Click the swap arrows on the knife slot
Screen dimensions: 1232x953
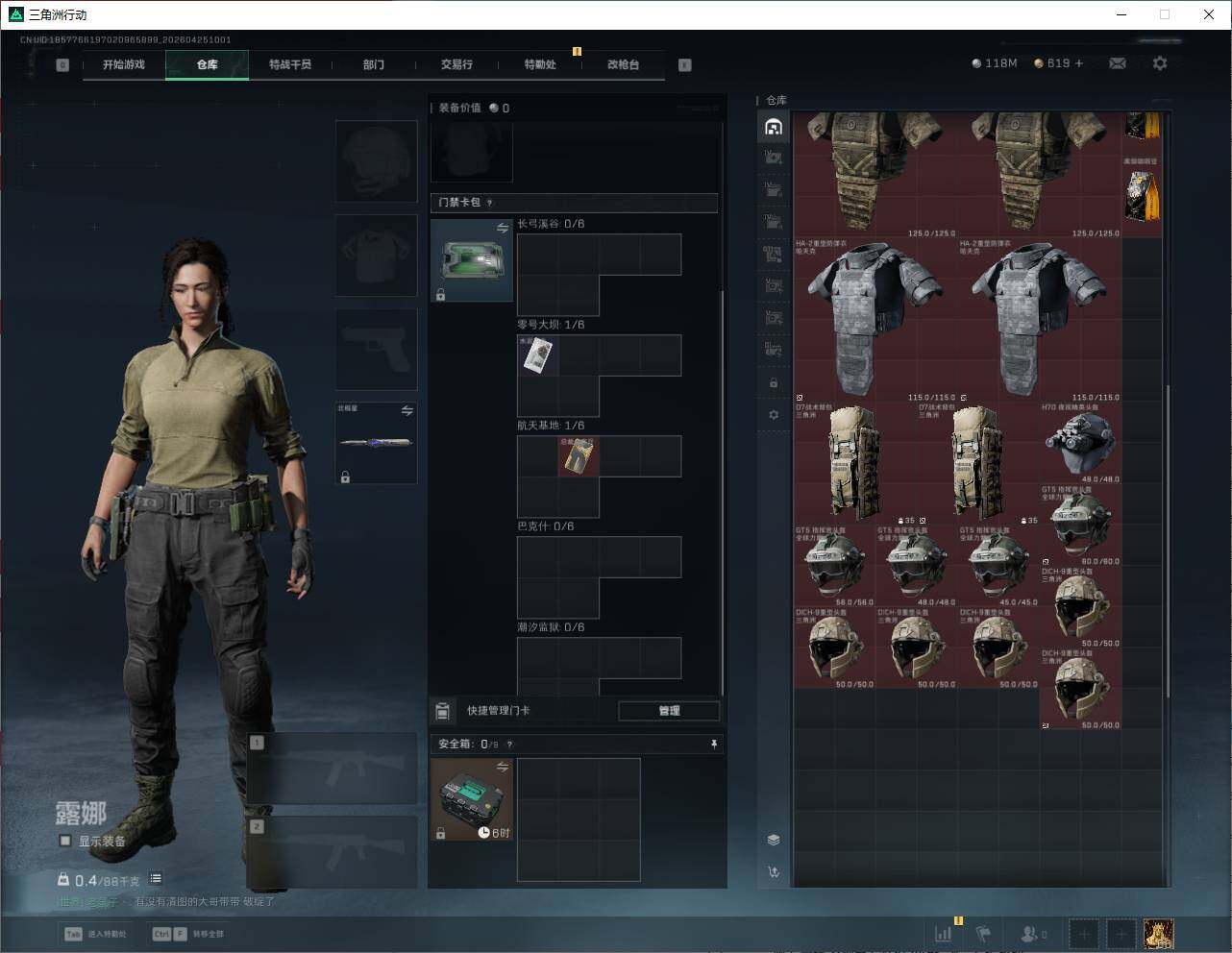point(407,411)
